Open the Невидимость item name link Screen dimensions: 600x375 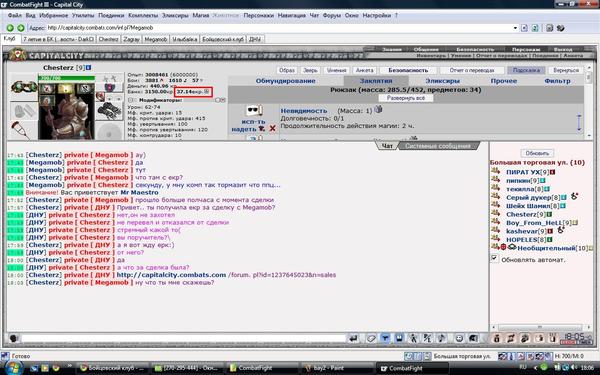[304, 111]
